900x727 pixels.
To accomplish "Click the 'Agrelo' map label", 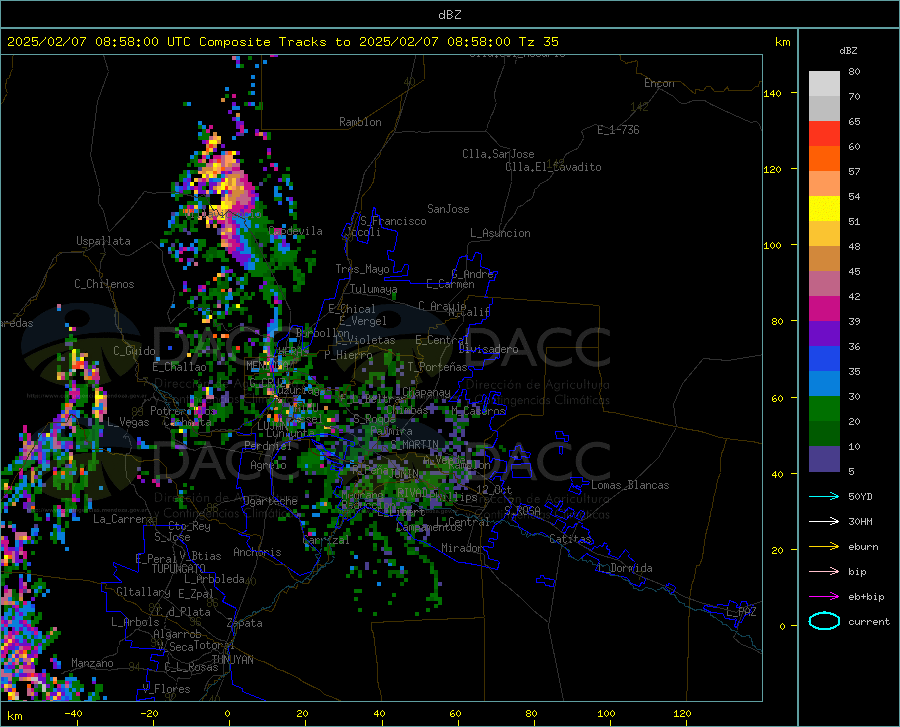I will [268, 465].
